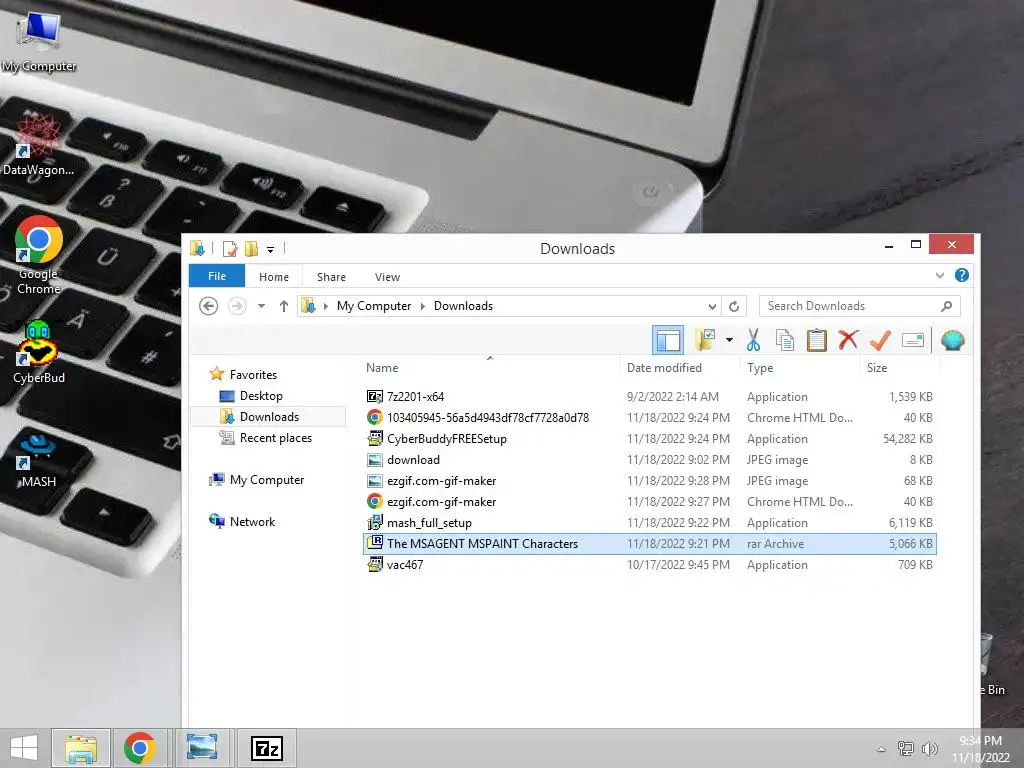
Task: Switch to the Home ribbon tab
Action: (x=274, y=277)
